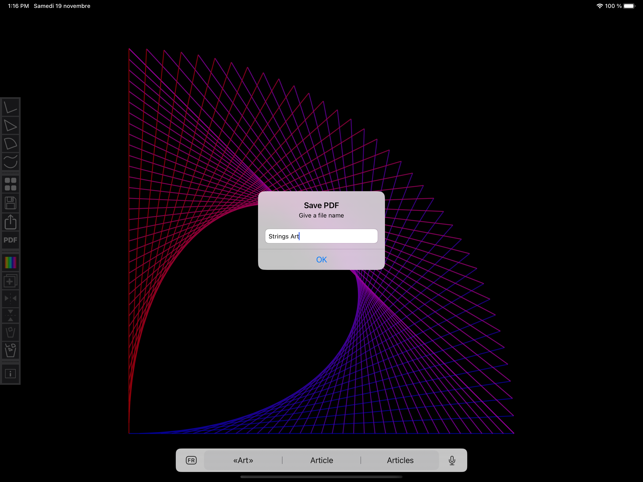
Task: Open the four-squares gallery grid
Action: [x=10, y=184]
